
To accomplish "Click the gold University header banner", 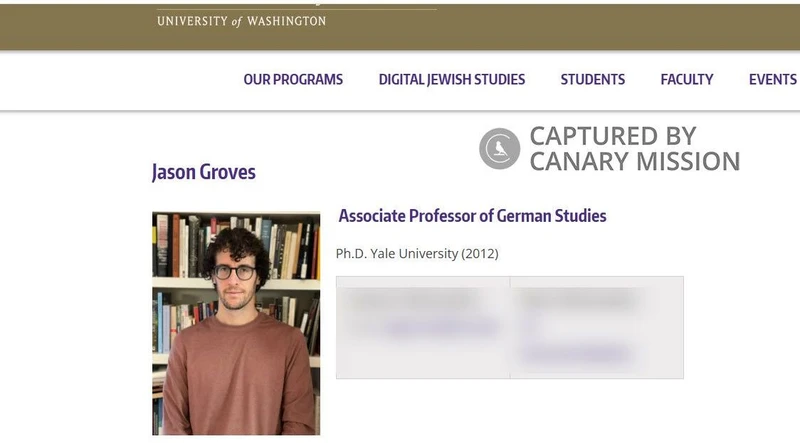I will (600, 26).
